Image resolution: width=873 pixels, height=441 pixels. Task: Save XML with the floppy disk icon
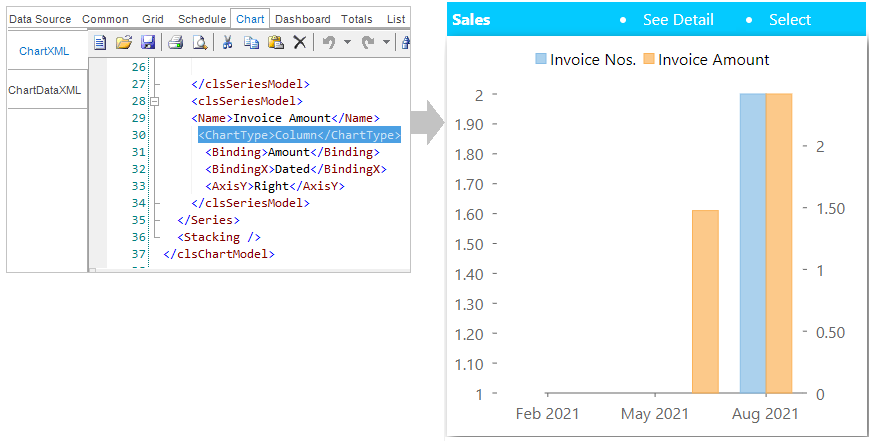pyautogui.click(x=148, y=42)
